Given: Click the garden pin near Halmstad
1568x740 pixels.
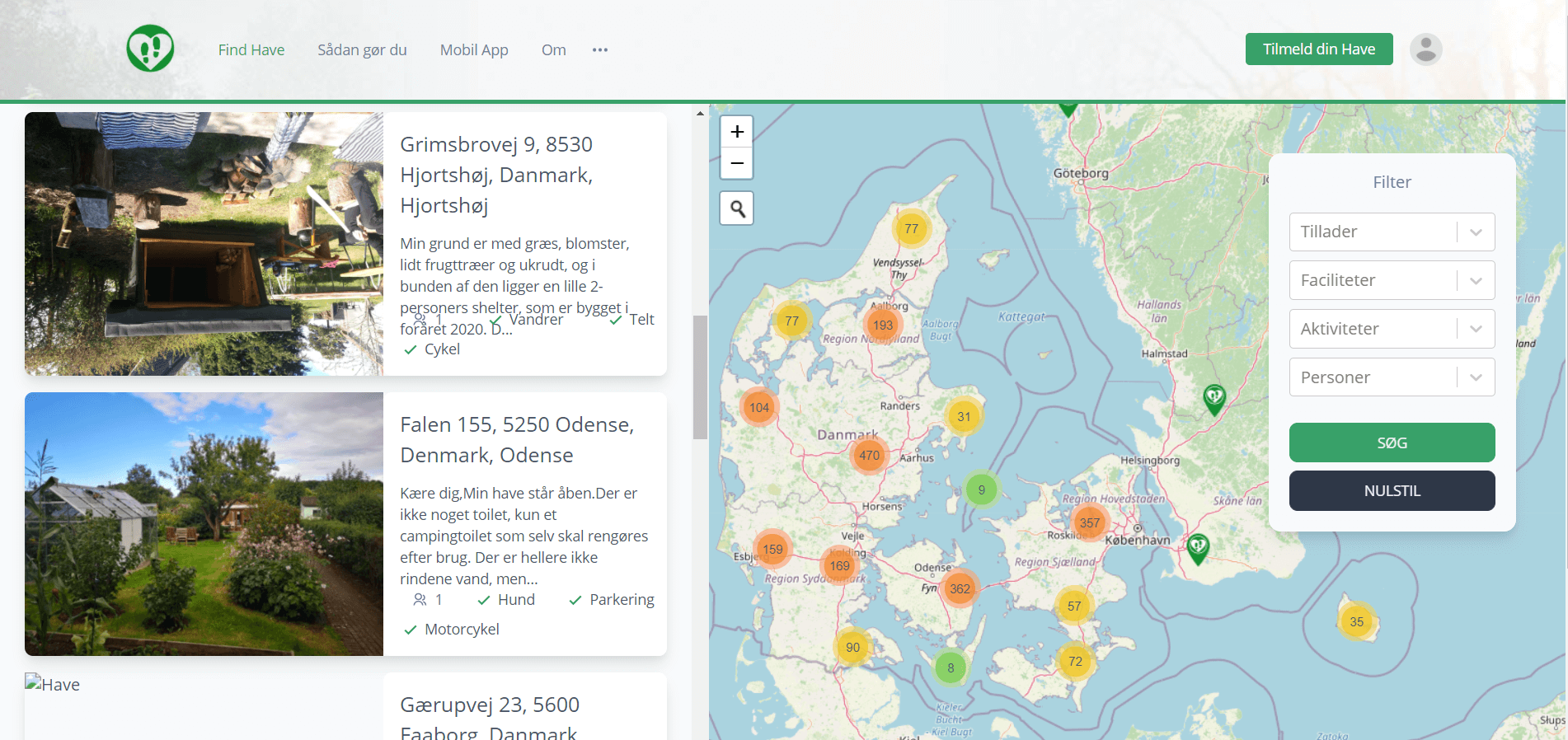Looking at the screenshot, I should pyautogui.click(x=1214, y=399).
